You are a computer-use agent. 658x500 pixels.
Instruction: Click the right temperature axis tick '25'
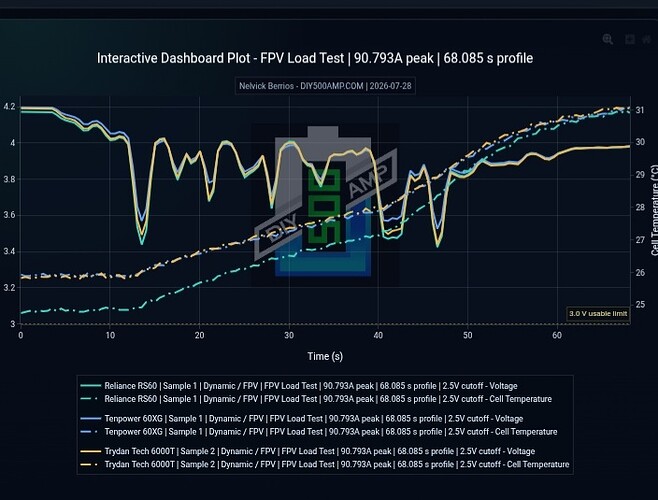click(640, 304)
